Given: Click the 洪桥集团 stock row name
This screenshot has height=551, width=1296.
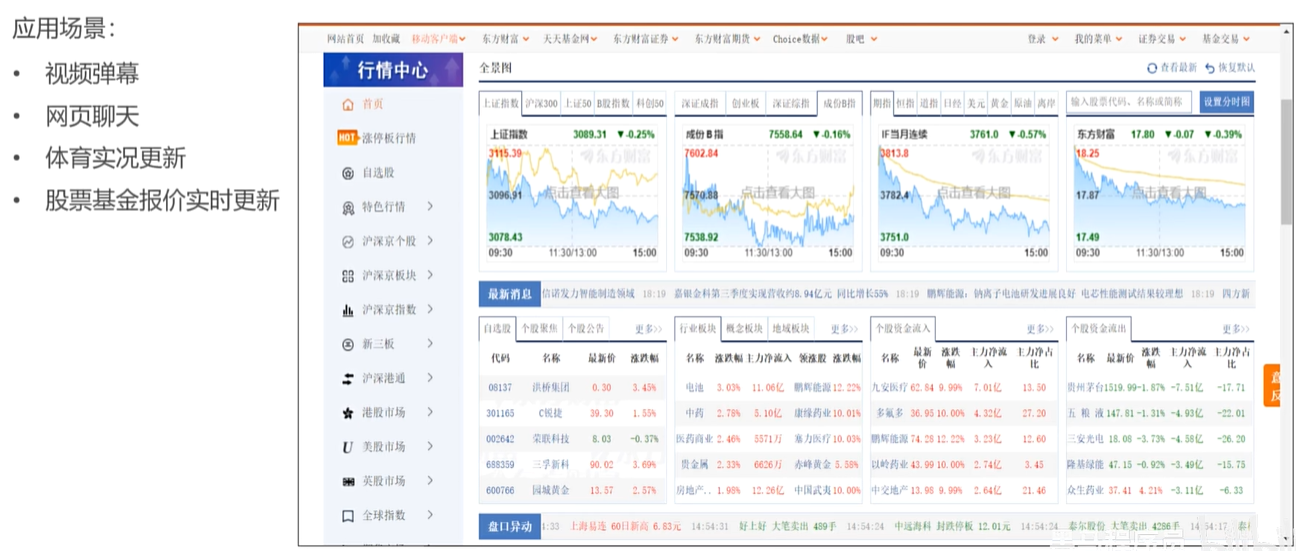Looking at the screenshot, I should click(551, 388).
